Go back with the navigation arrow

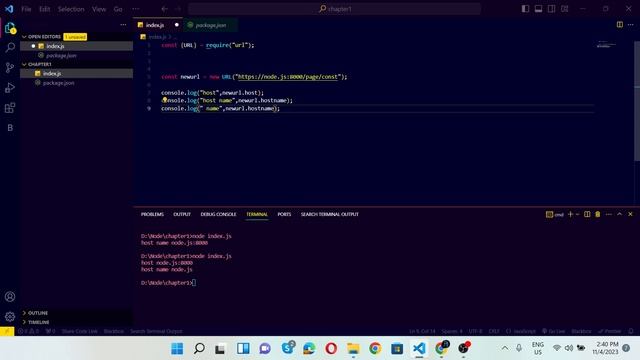tap(164, 9)
